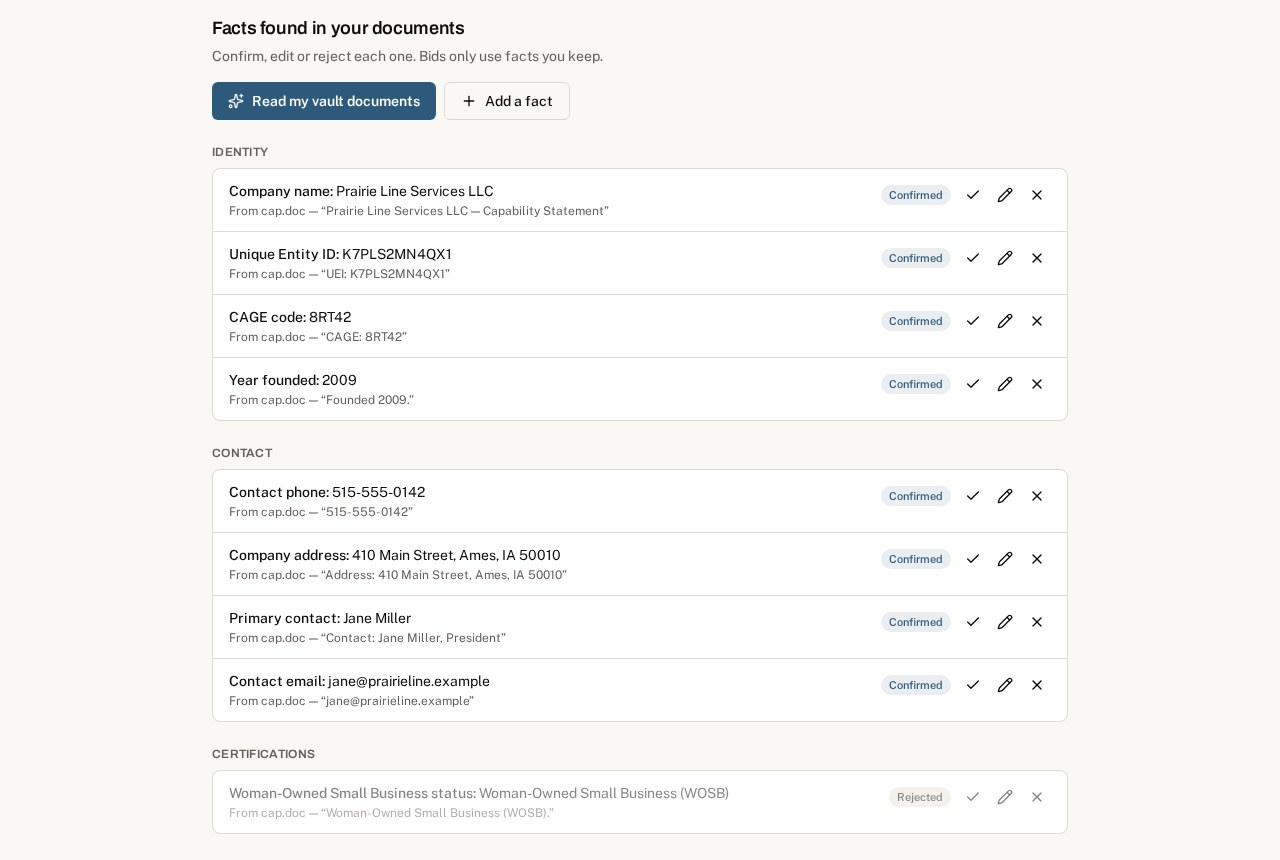Edit the Contact email fact

click(1005, 685)
